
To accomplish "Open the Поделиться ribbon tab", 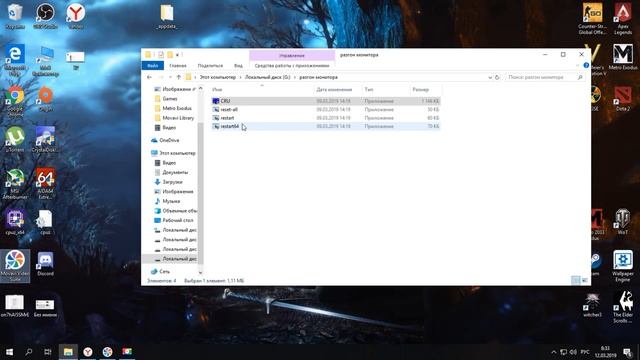I will point(210,65).
